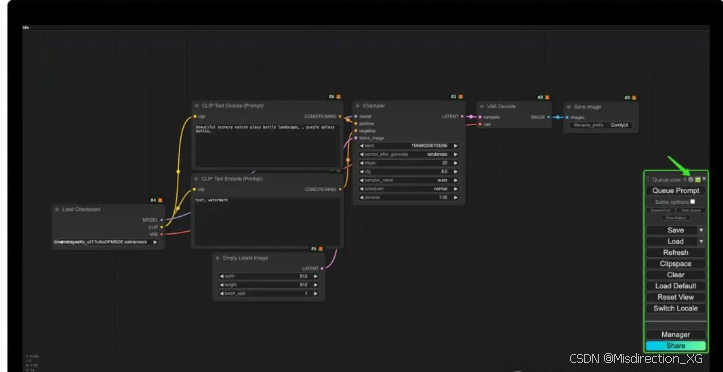Increase seed with its right arrow
Viewport: 723px width, 372px height.
point(456,146)
